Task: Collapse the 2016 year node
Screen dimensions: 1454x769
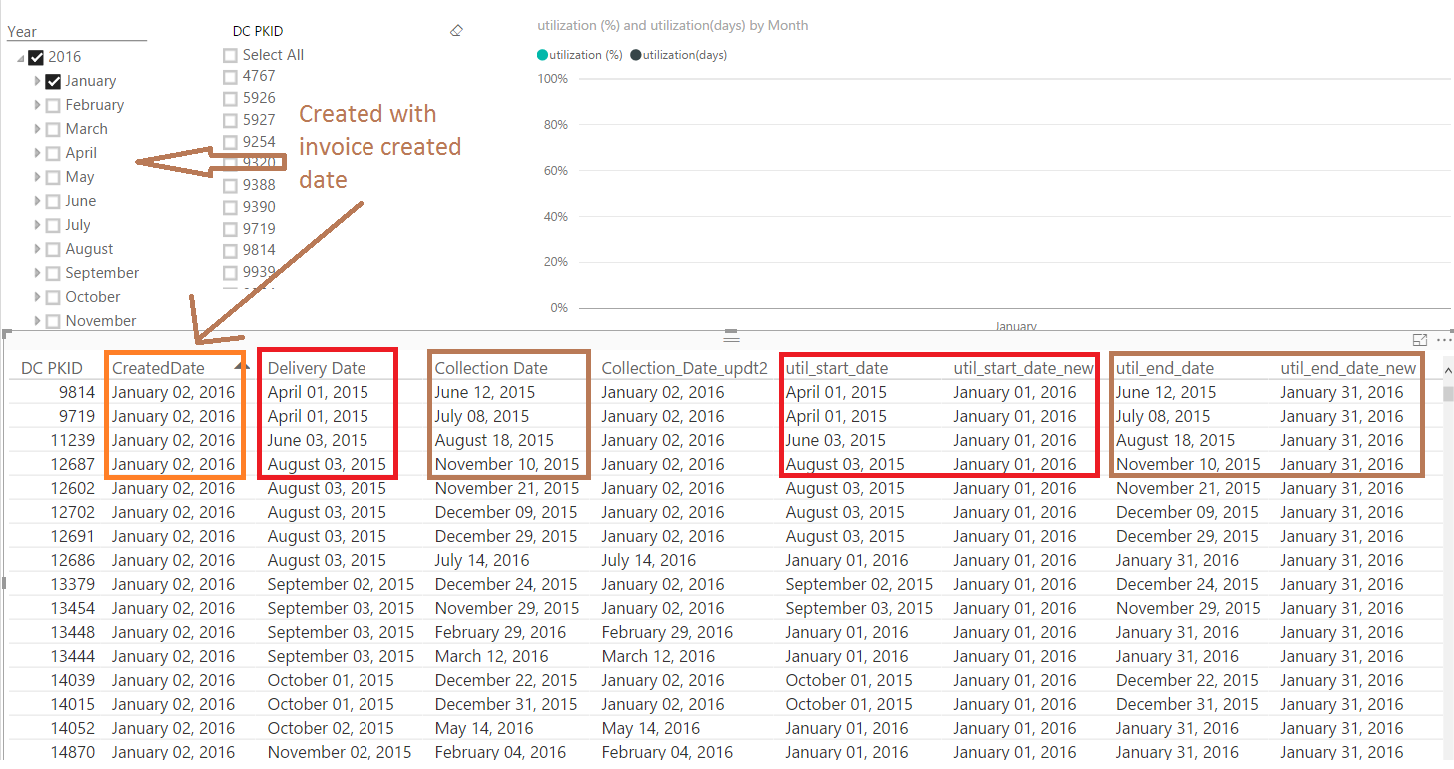Action: pos(21,58)
